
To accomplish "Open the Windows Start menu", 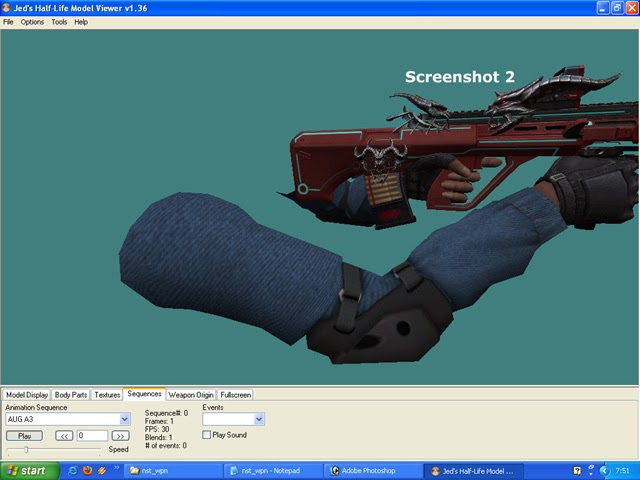I will click(x=29, y=471).
